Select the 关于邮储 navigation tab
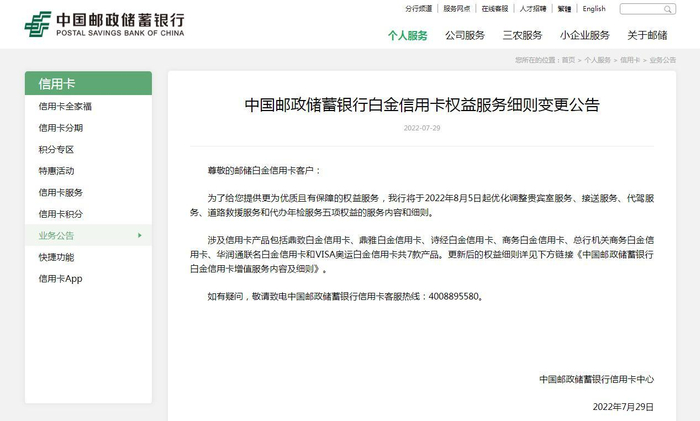This screenshot has width=700, height=421. pyautogui.click(x=647, y=35)
